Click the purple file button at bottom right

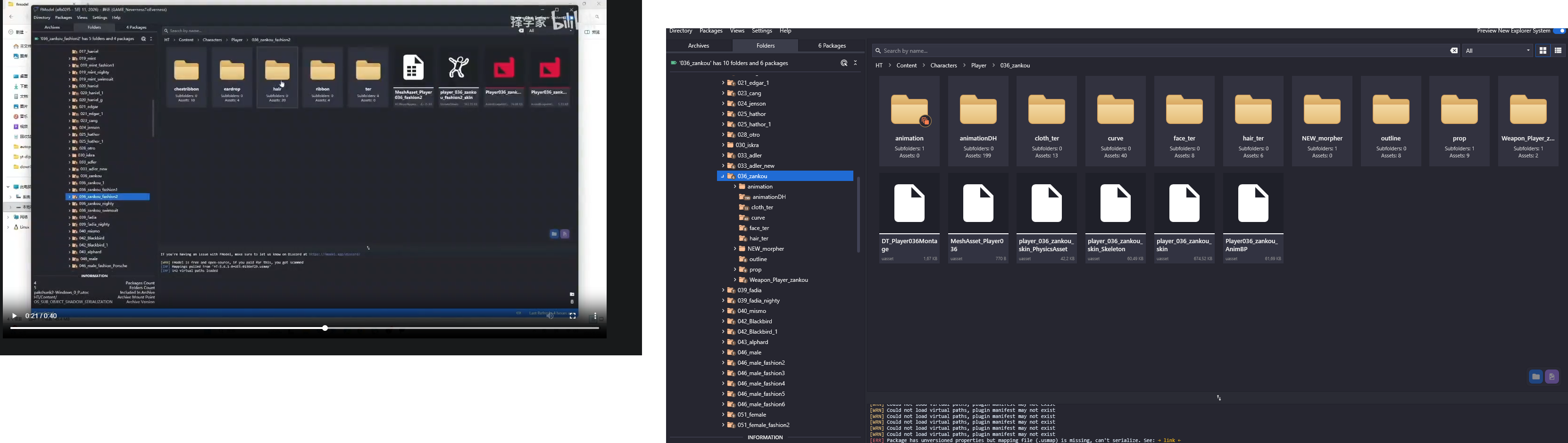[1551, 377]
